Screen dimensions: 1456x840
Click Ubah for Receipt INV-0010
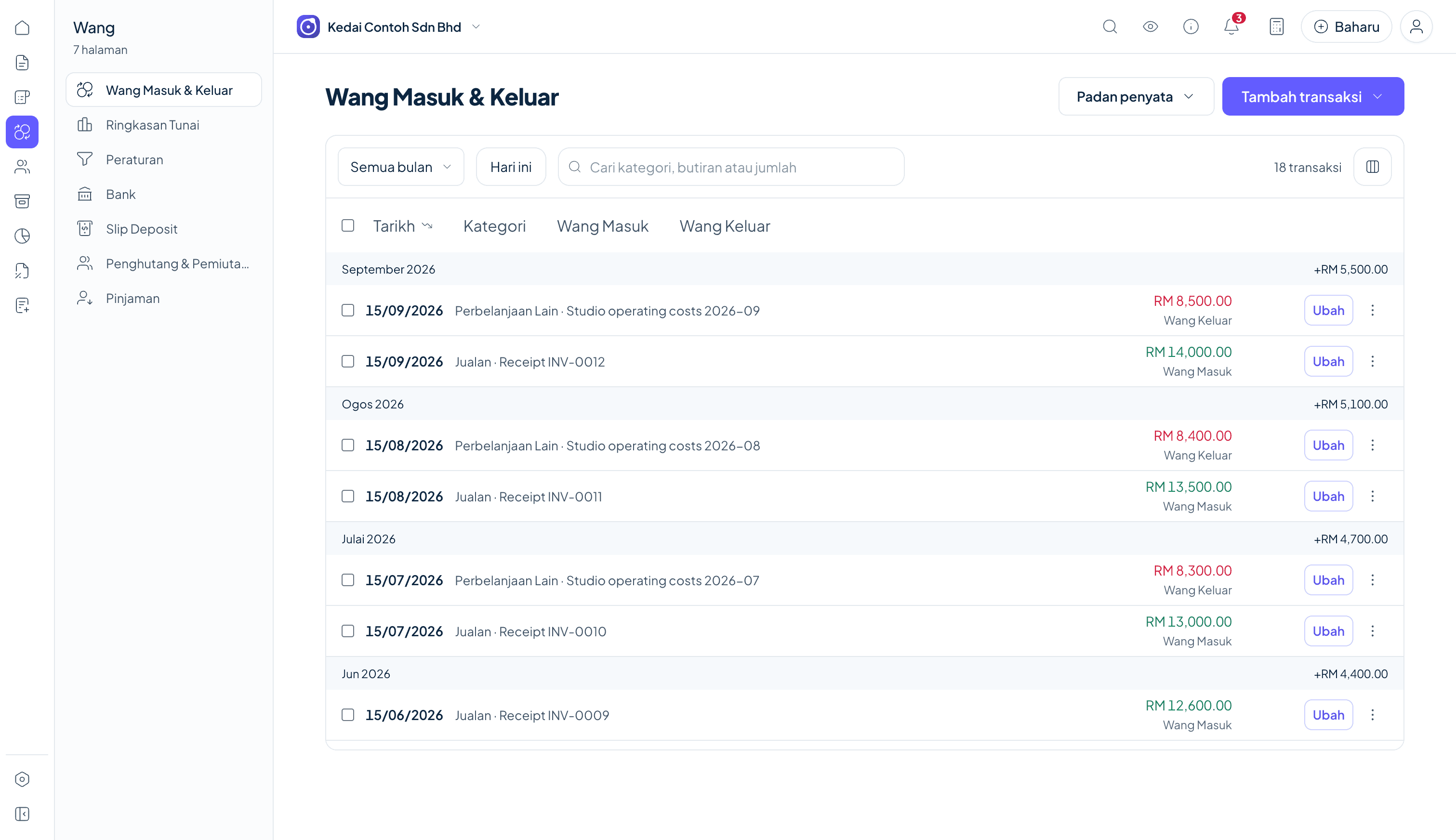pyautogui.click(x=1328, y=631)
